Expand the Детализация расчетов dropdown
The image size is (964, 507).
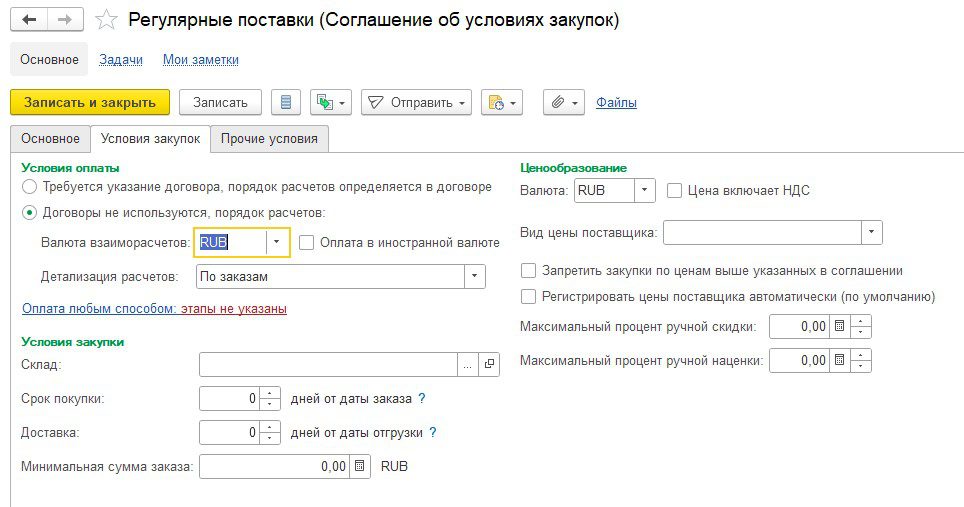[474, 276]
